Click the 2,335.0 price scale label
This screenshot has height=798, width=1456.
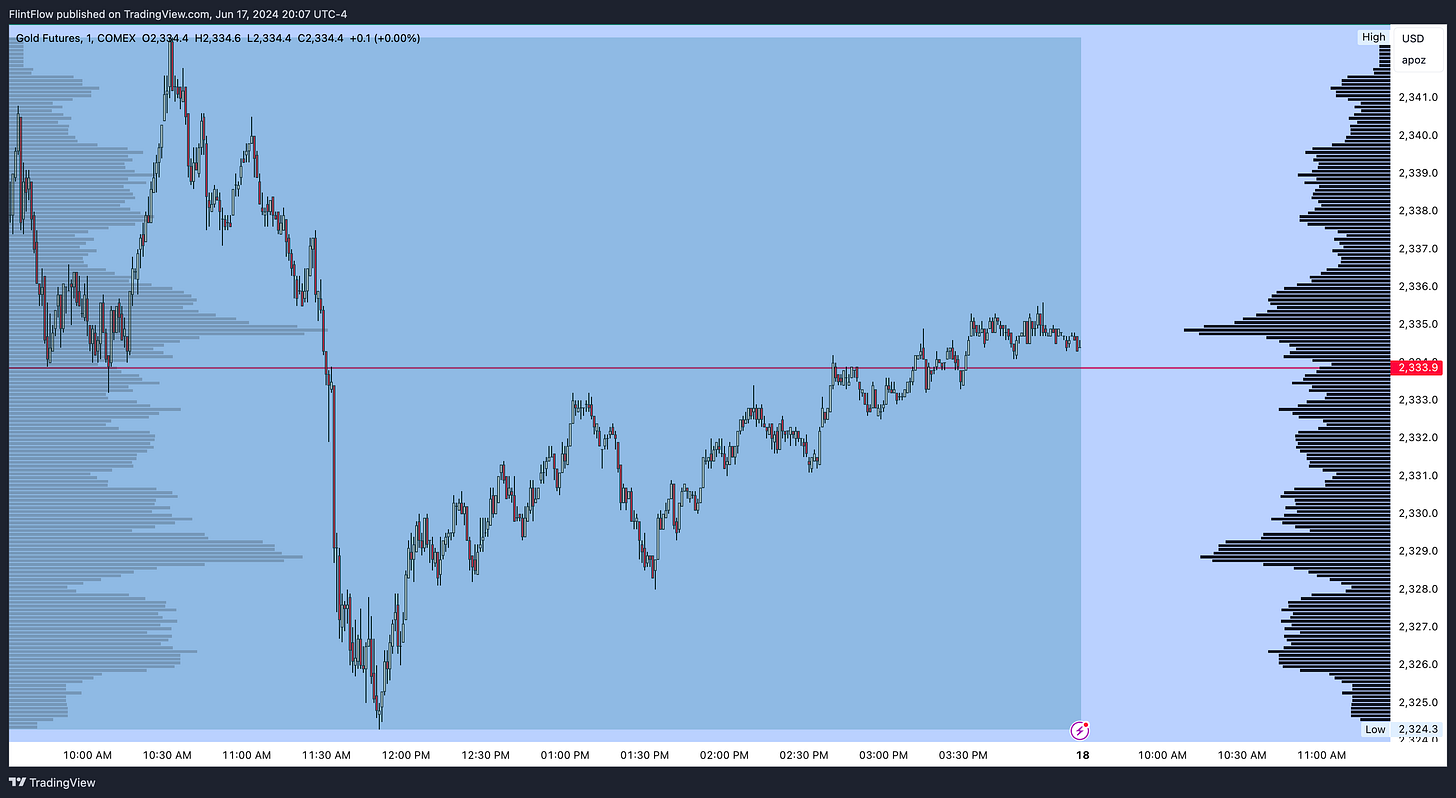(x=1418, y=324)
